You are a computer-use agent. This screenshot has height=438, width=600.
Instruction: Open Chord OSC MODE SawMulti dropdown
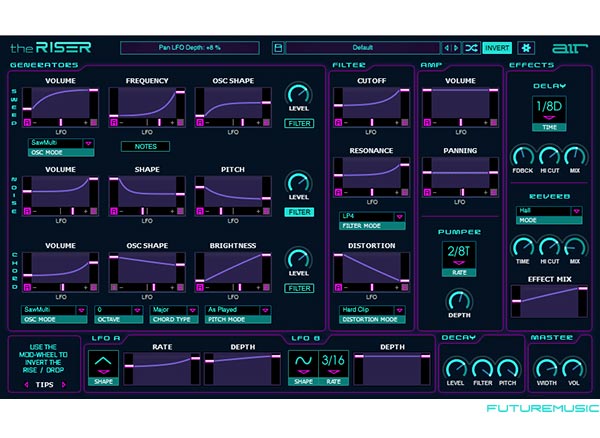pyautogui.click(x=54, y=310)
